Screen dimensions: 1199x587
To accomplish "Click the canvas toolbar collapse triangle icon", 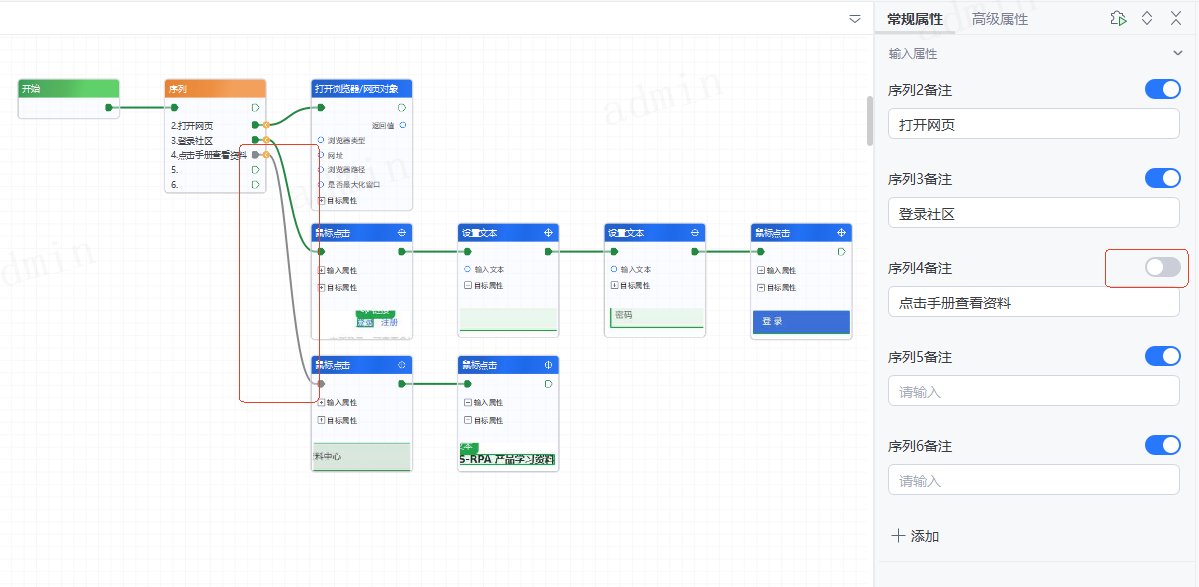I will click(854, 19).
